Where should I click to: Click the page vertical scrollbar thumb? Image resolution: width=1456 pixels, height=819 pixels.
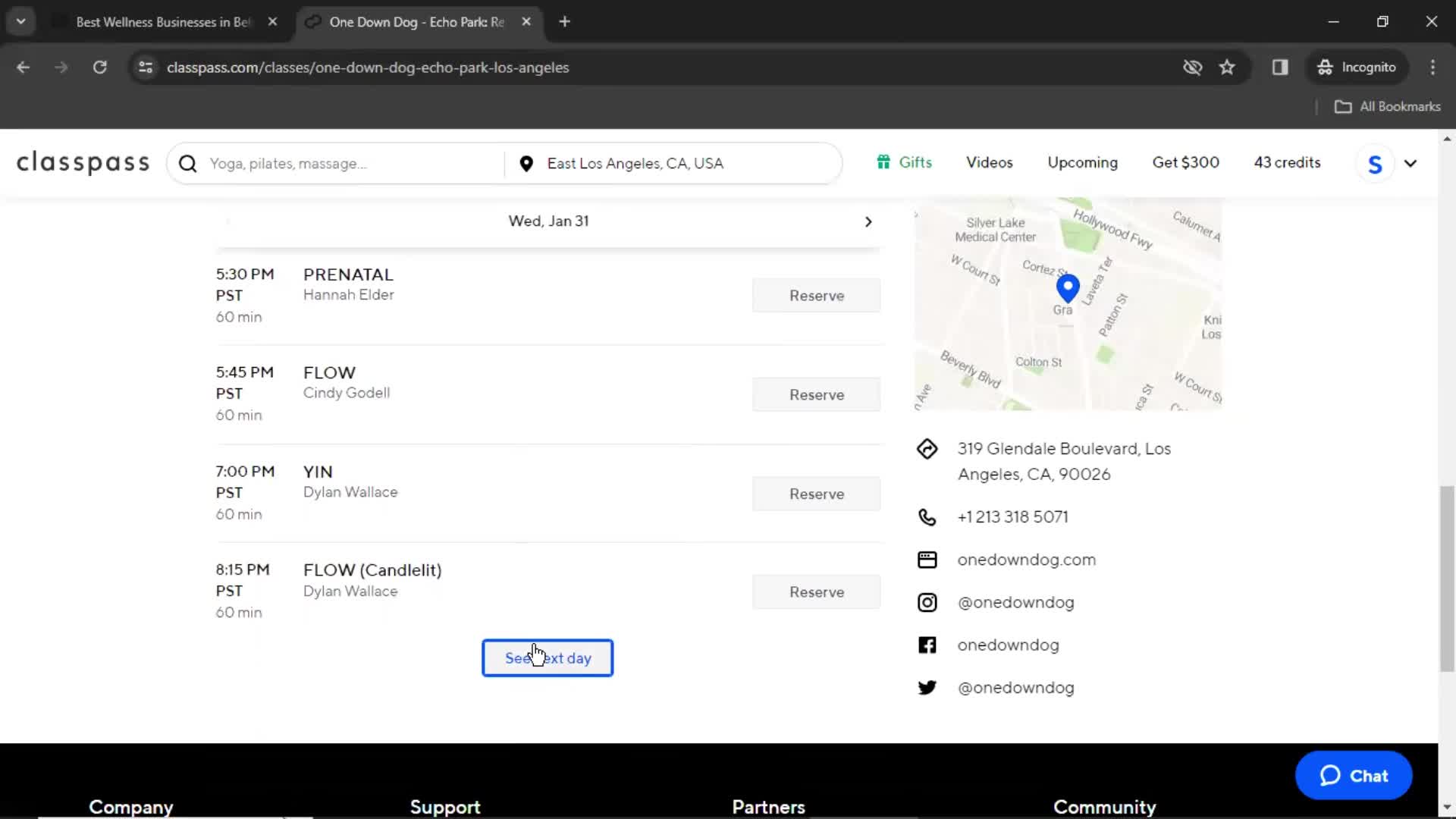pos(1447,578)
